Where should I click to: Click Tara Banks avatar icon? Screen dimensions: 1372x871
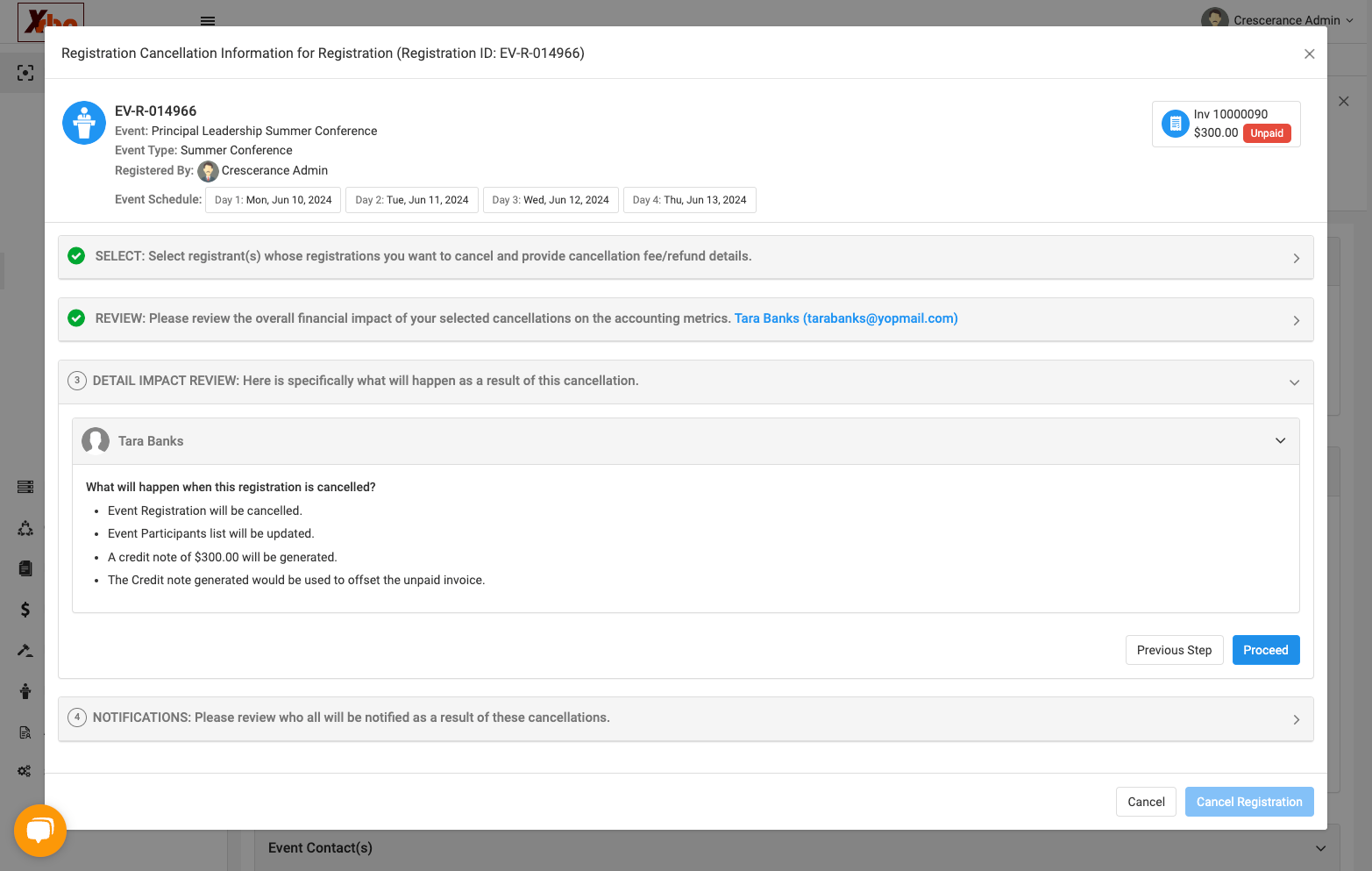(96, 441)
